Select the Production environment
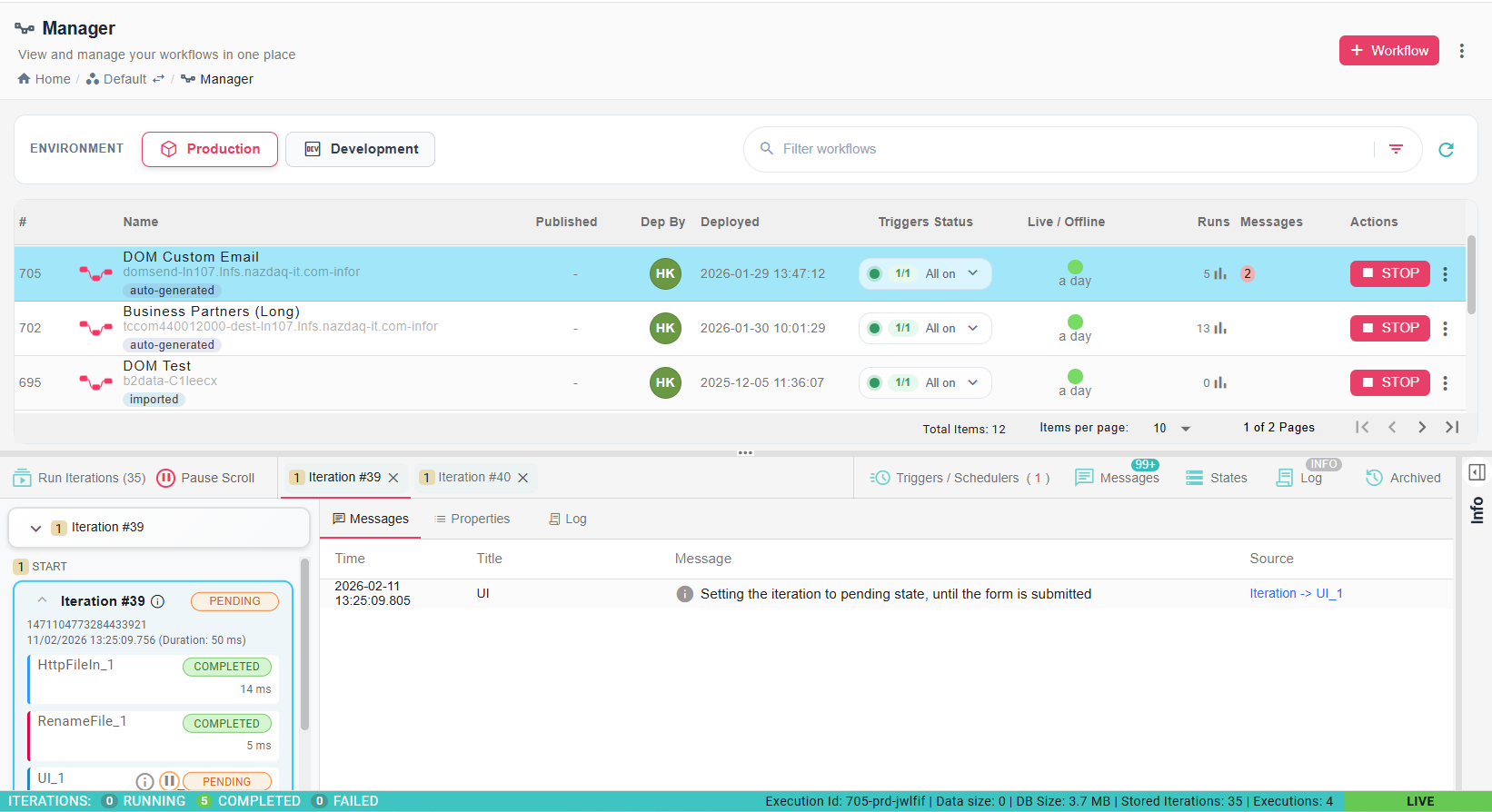 tap(210, 149)
